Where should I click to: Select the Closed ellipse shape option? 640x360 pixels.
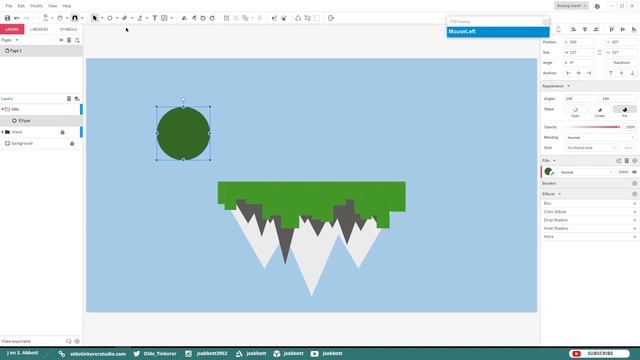pos(600,110)
